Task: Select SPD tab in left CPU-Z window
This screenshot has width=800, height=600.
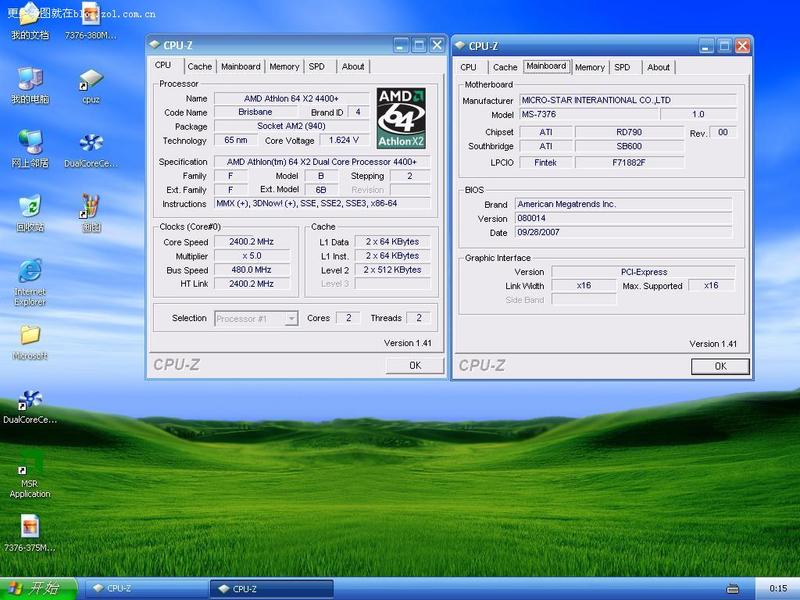Action: [316, 66]
